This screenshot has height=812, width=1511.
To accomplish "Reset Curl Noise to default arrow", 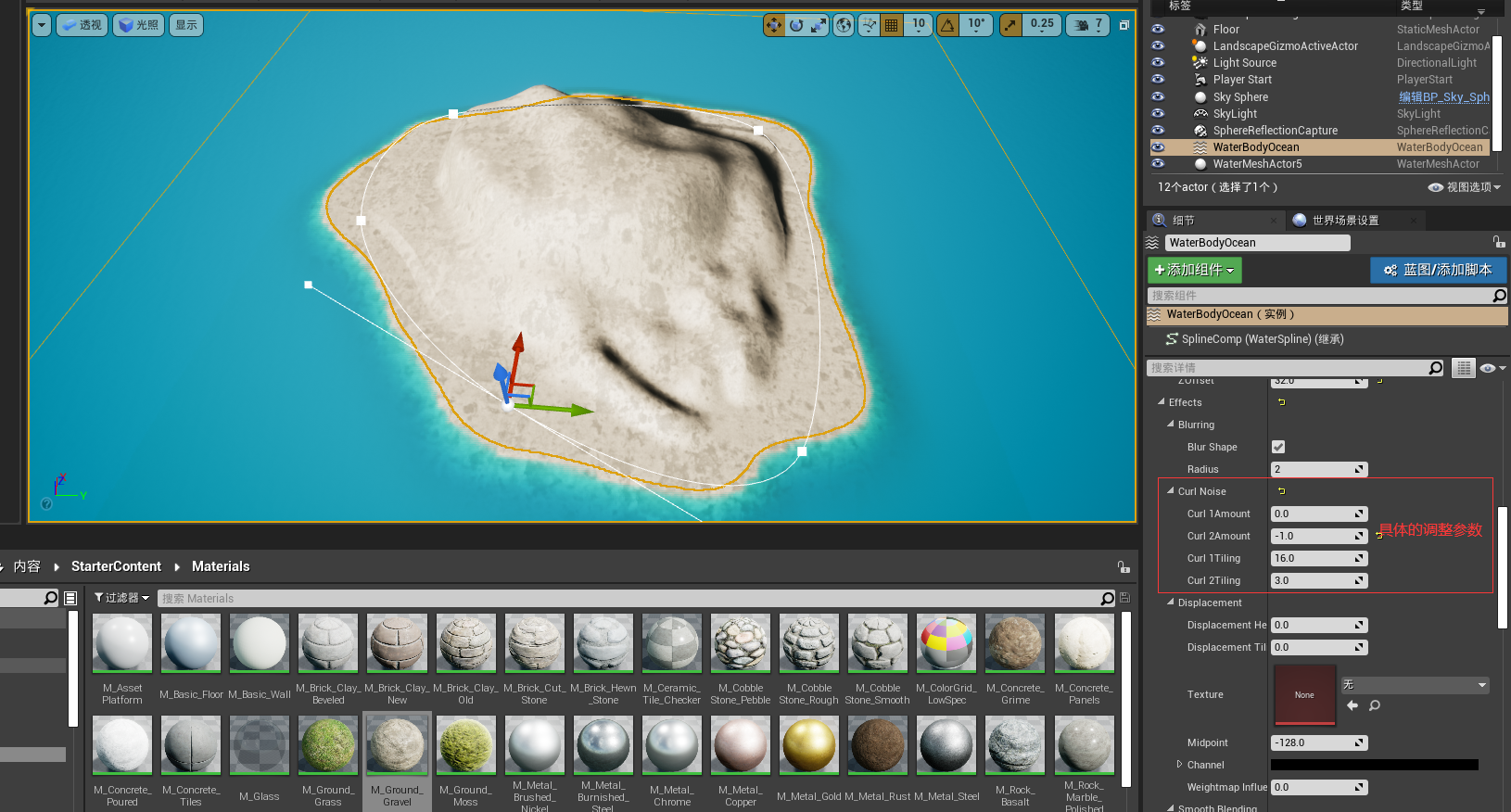I will point(1282,491).
